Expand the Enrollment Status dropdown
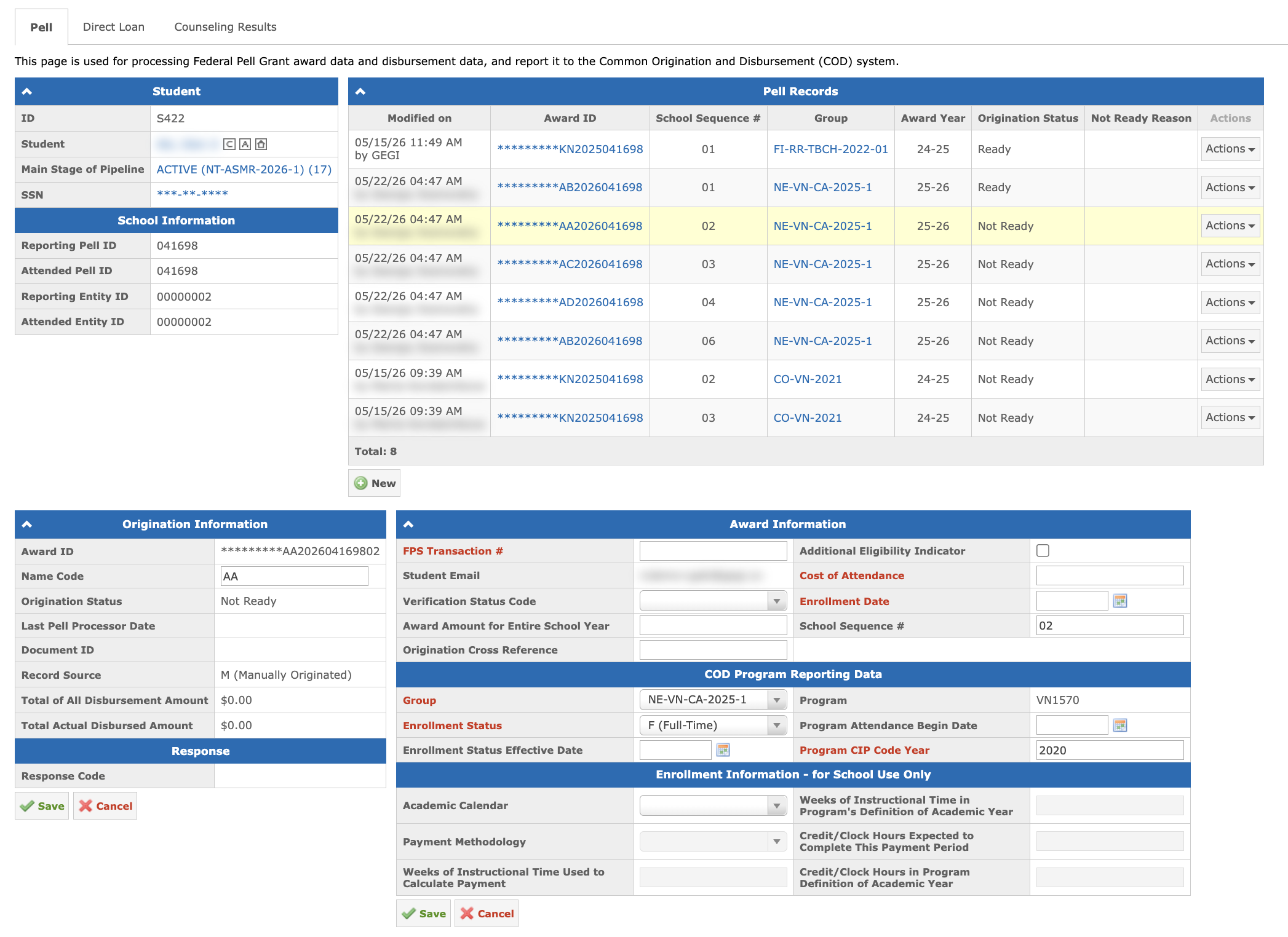1288x937 pixels. [x=713, y=725]
